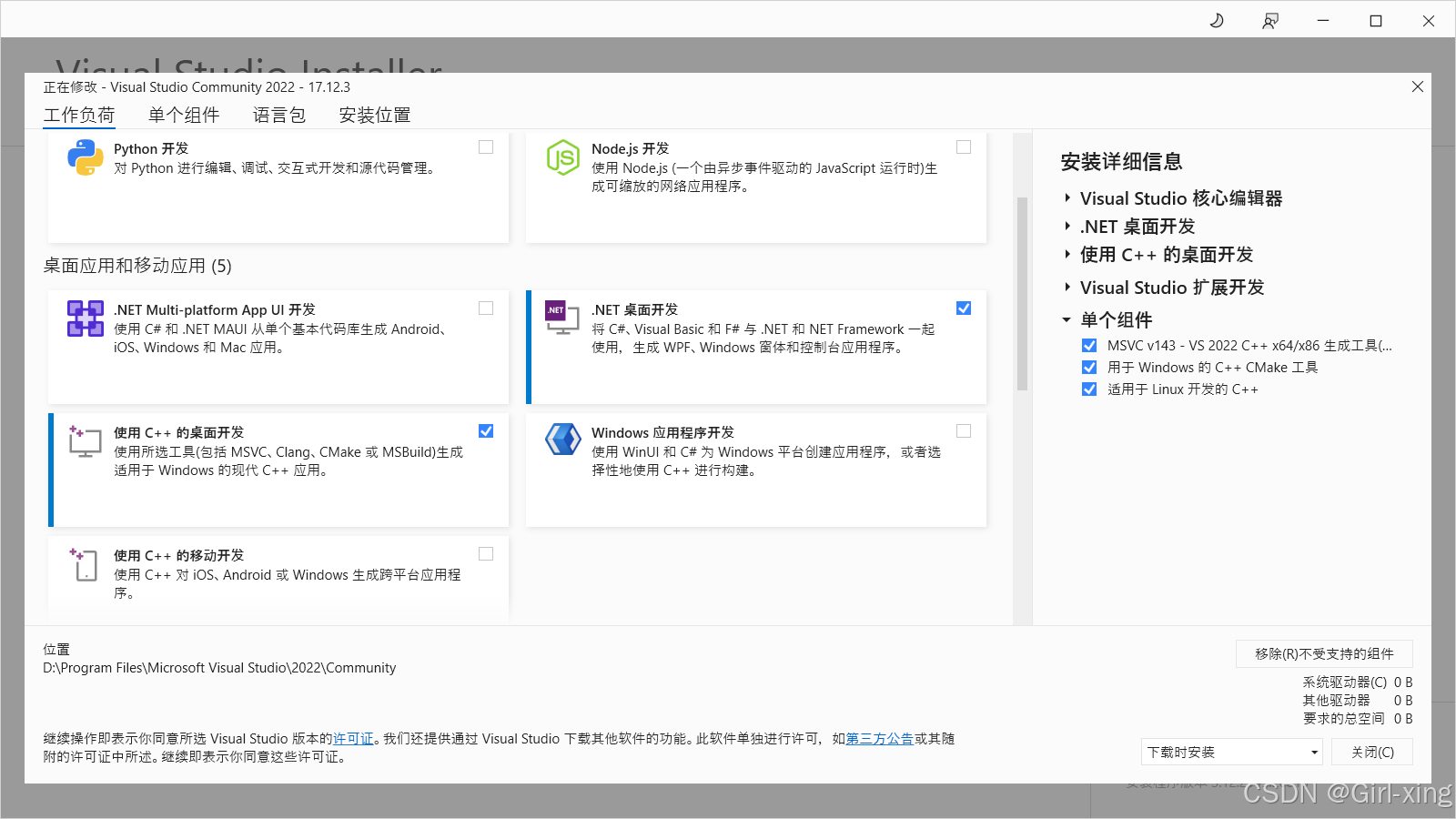Image resolution: width=1456 pixels, height=819 pixels.
Task: Open the 第三方公告 link
Action: click(879, 738)
